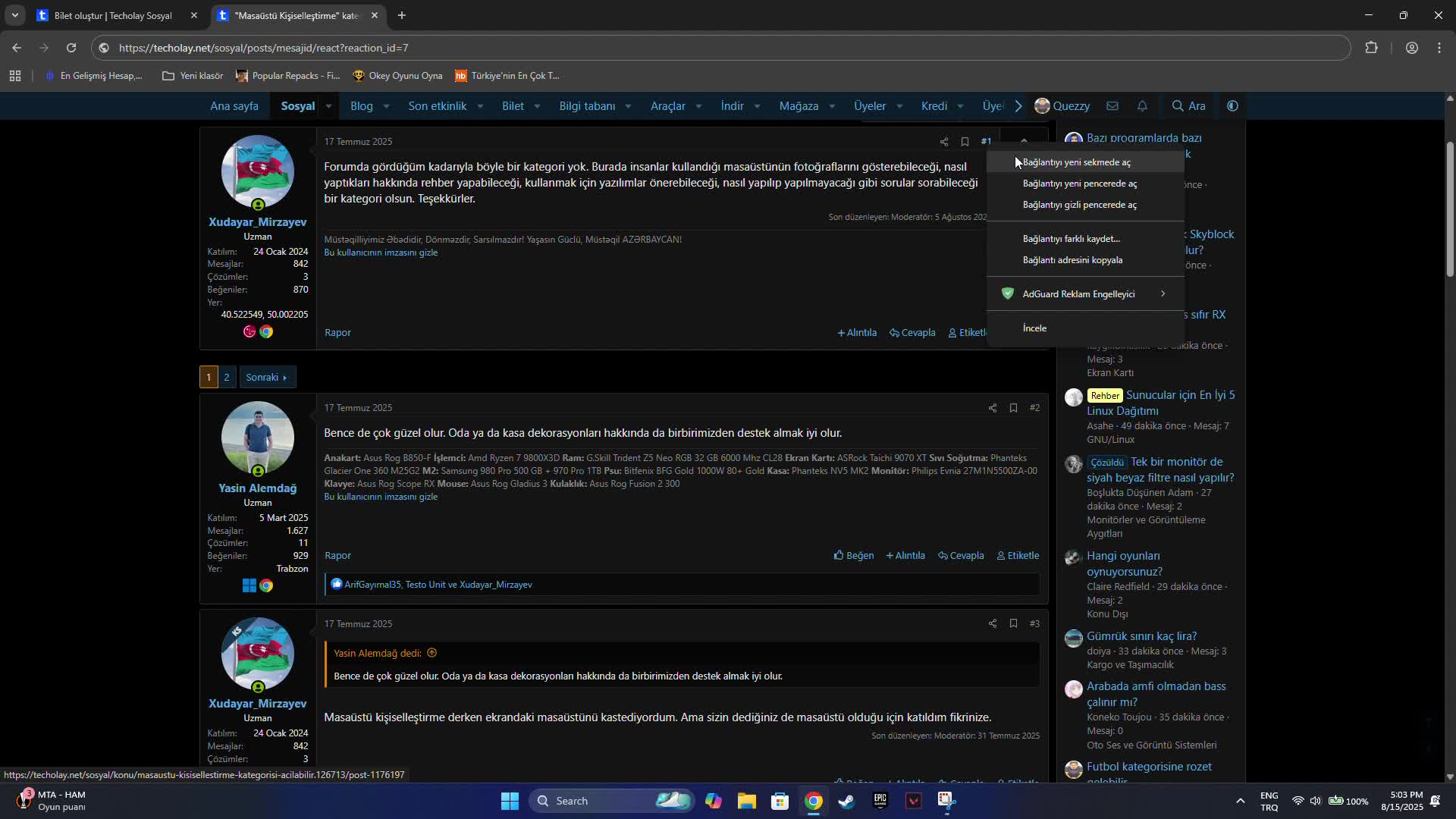Go to page 2 of the thread
The image size is (1456, 819).
tap(226, 377)
